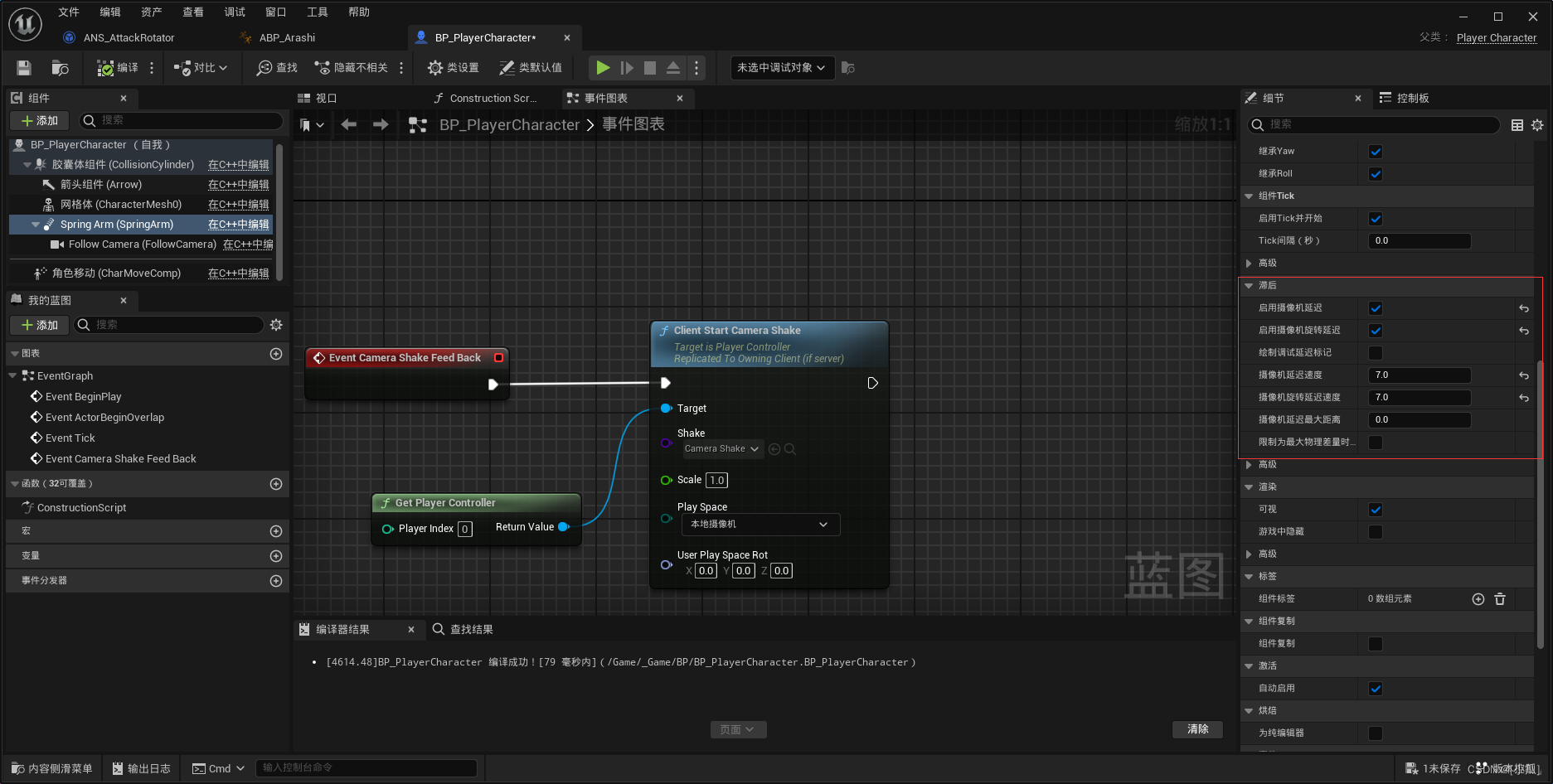
Task: Open Class Defaults
Action: click(x=531, y=68)
